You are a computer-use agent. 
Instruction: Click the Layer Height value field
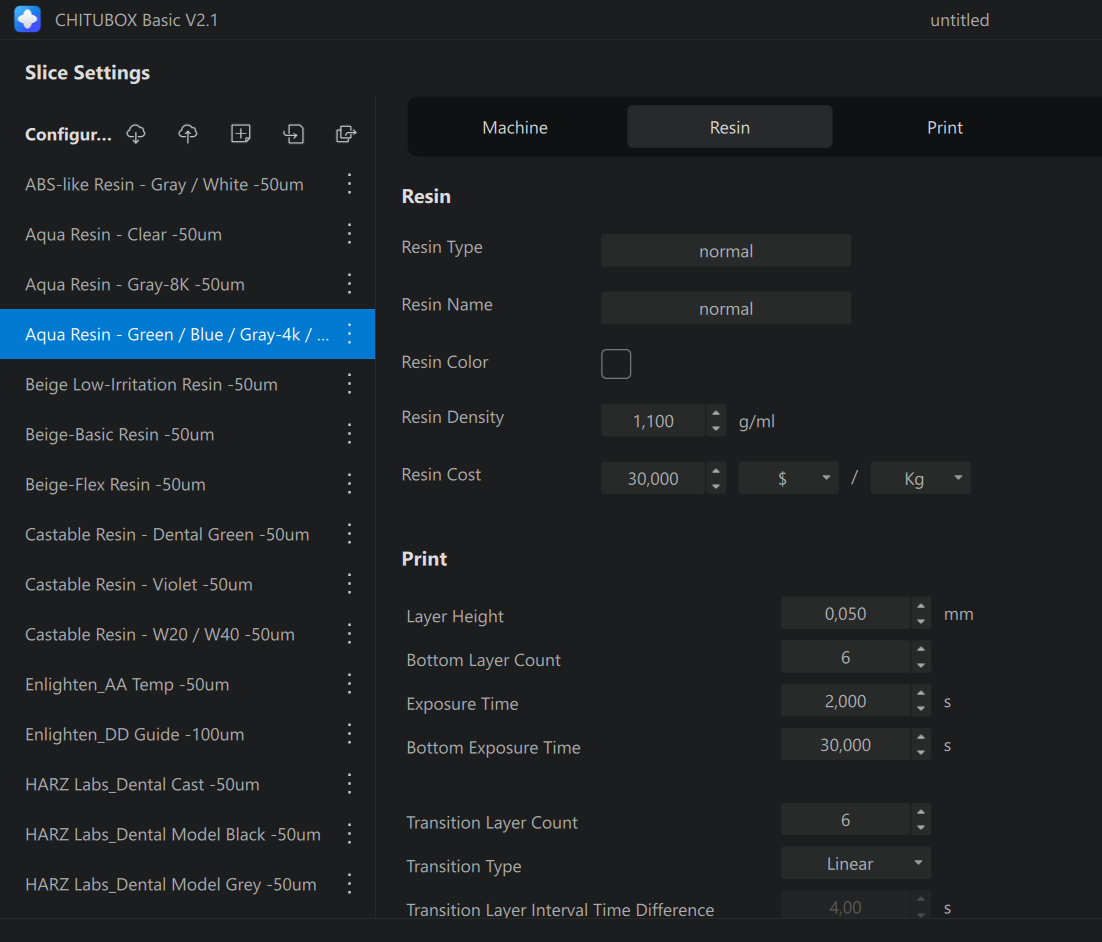coord(845,613)
